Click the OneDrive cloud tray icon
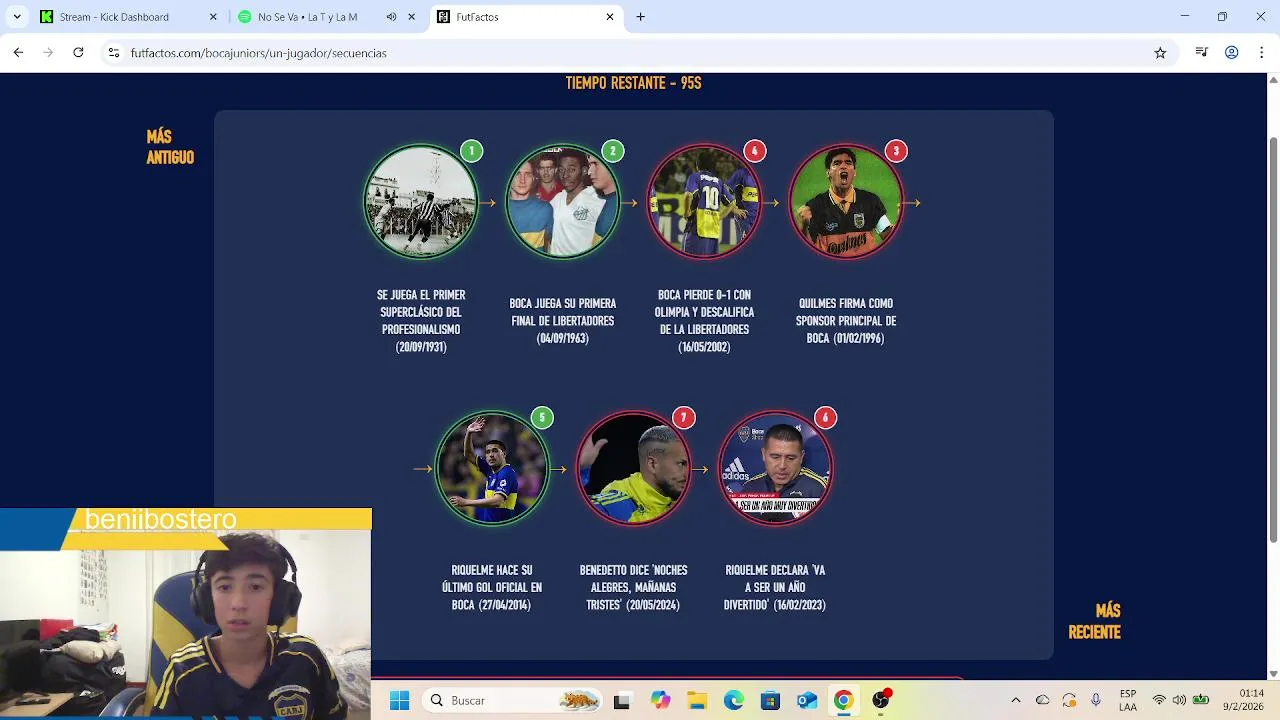This screenshot has width=1280, height=720. pyautogui.click(x=1043, y=701)
